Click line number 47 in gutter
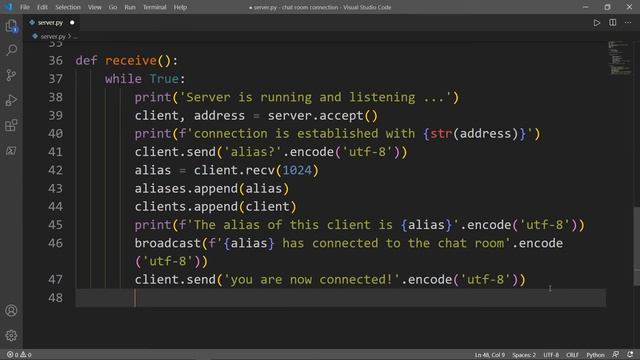 point(56,280)
